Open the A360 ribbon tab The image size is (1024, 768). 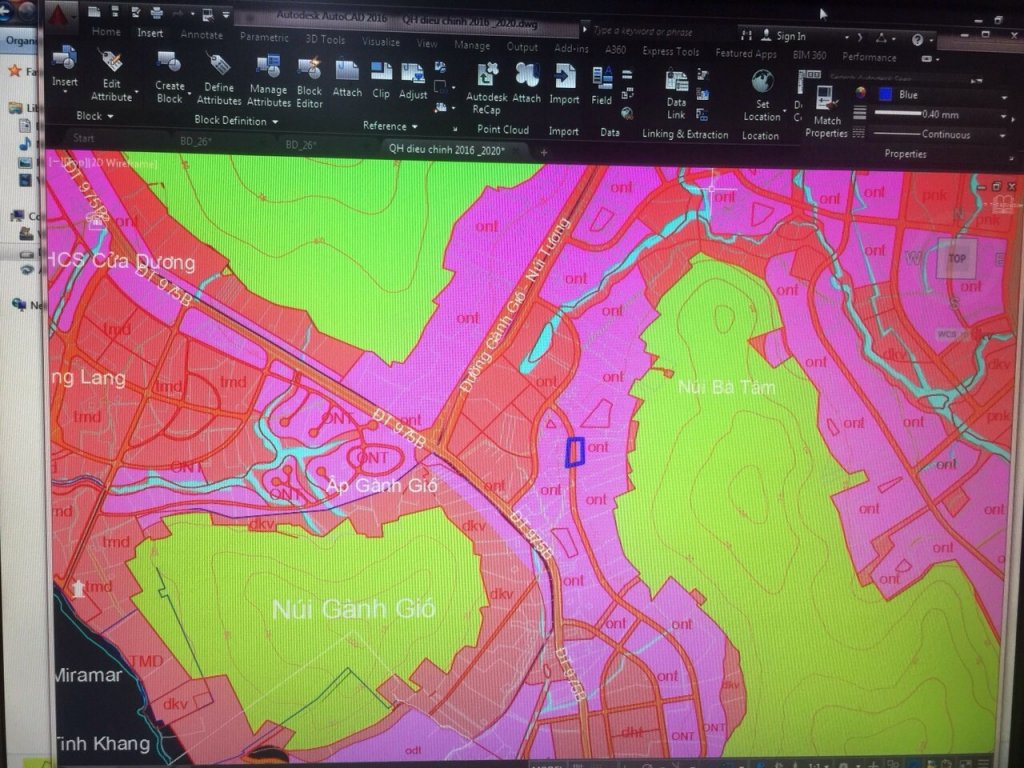coord(615,50)
